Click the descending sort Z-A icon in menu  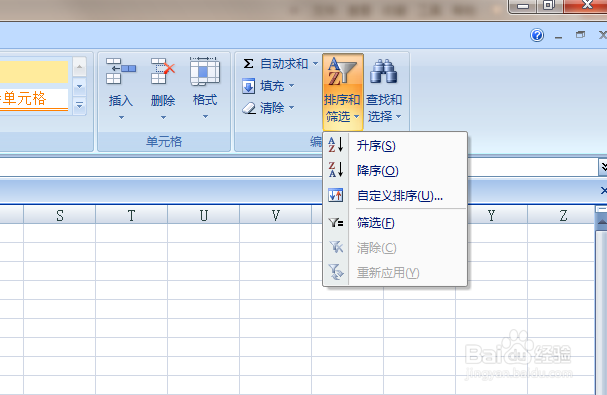click(x=336, y=169)
